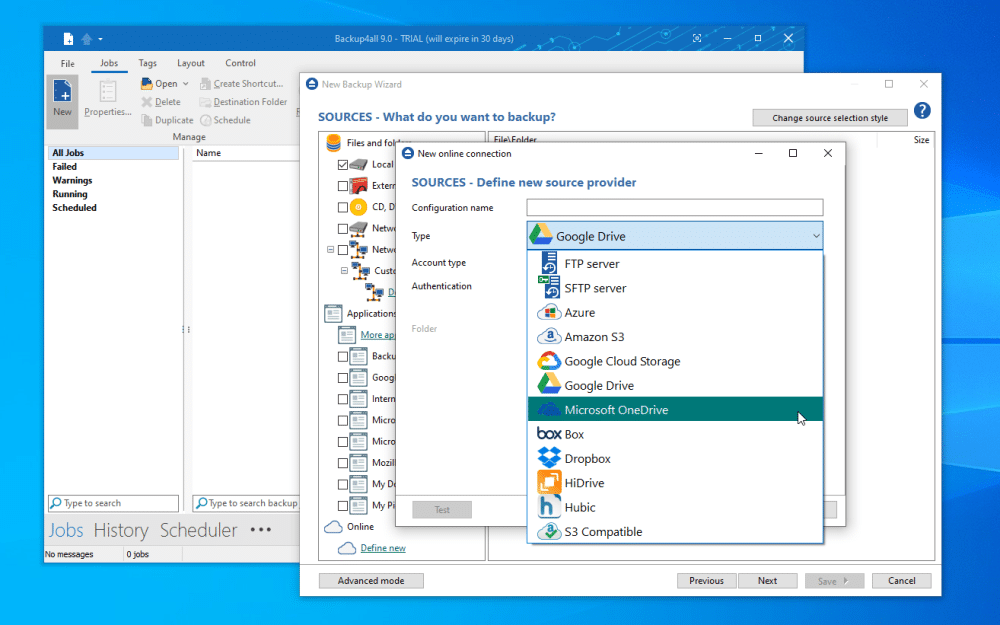The width and height of the screenshot is (1000, 625).
Task: Choose Google Cloud Storage entry
Action: click(622, 361)
